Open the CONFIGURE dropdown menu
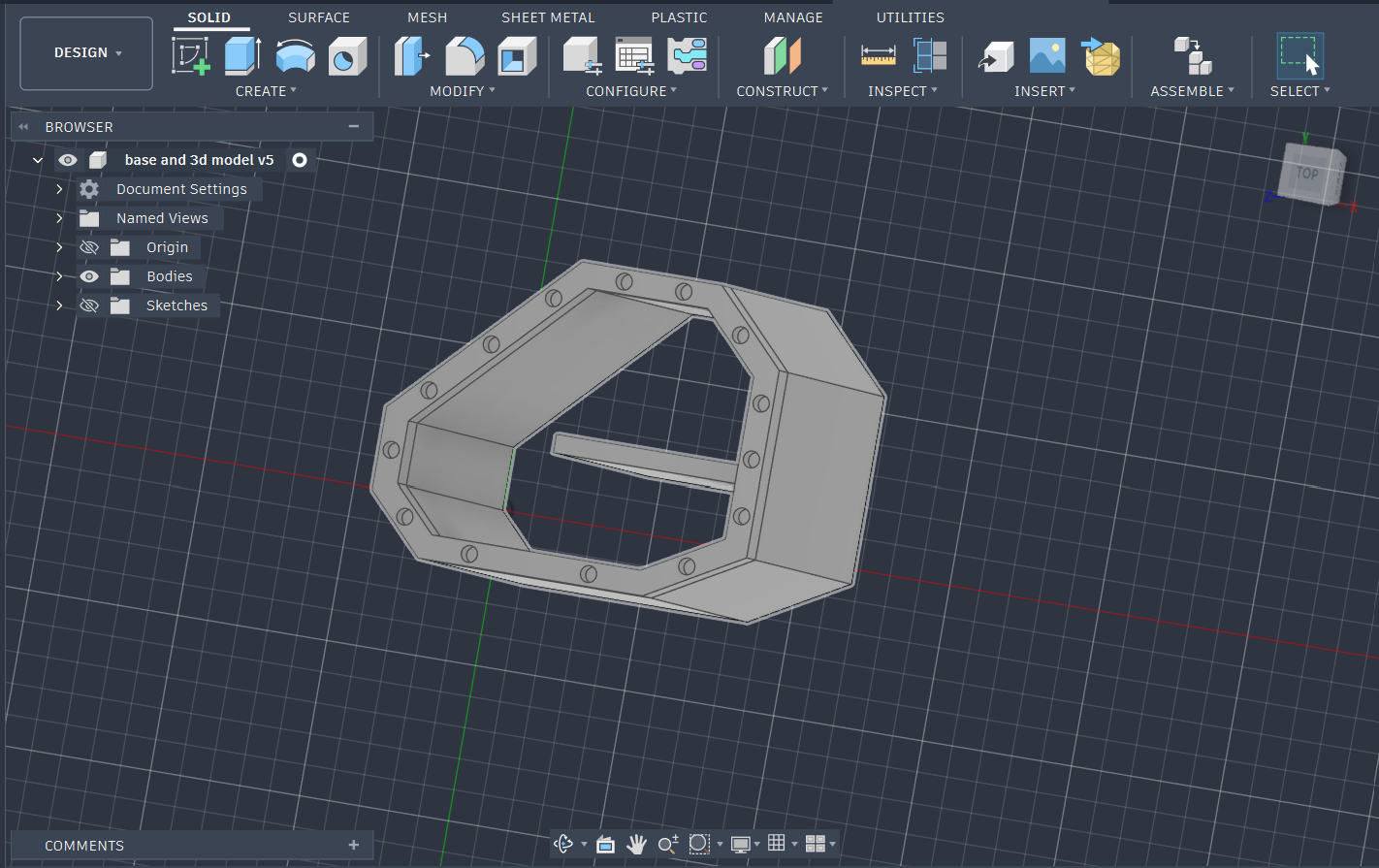The image size is (1379, 868). click(631, 91)
